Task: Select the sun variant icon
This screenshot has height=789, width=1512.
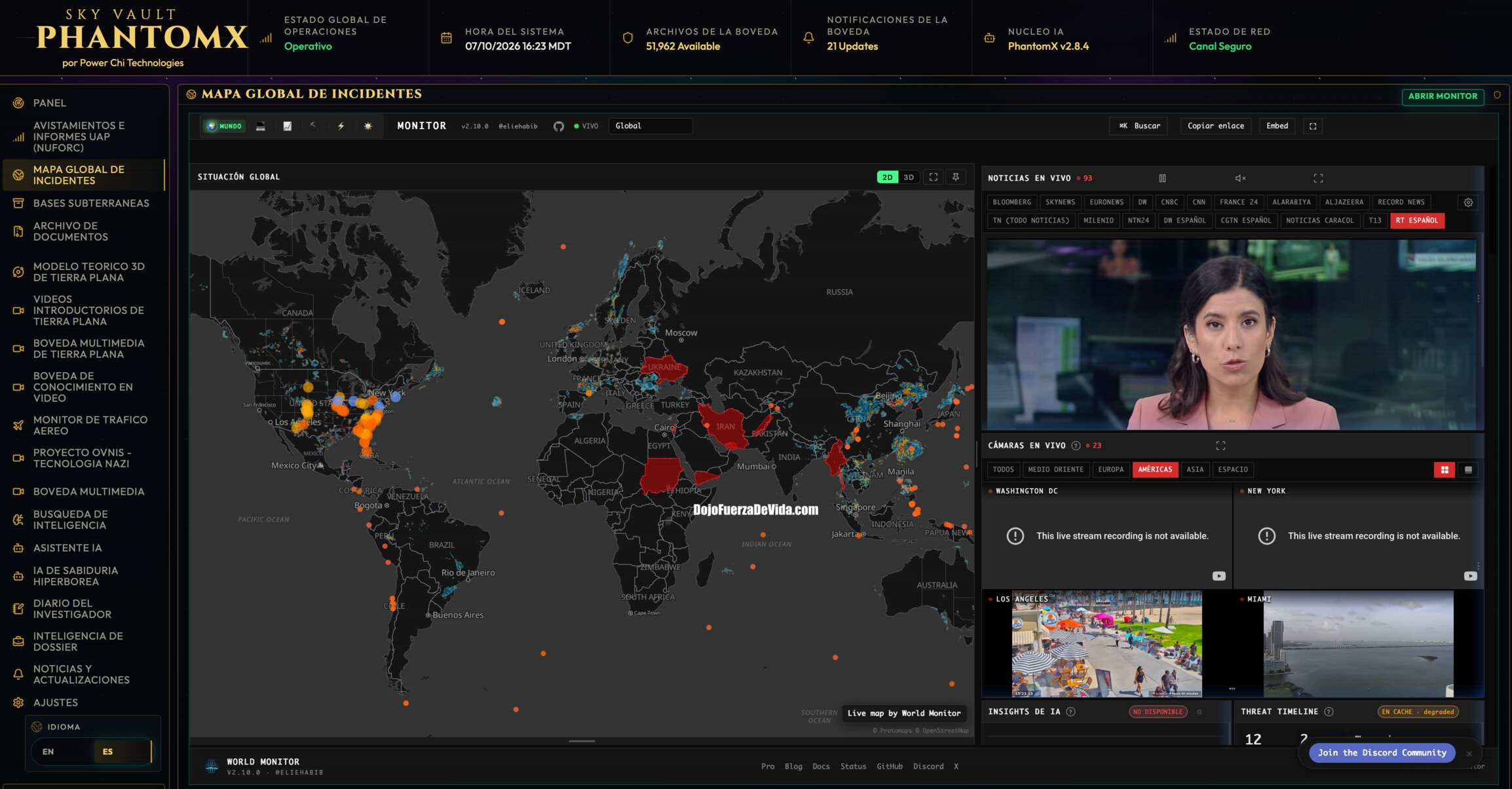Action: (368, 126)
